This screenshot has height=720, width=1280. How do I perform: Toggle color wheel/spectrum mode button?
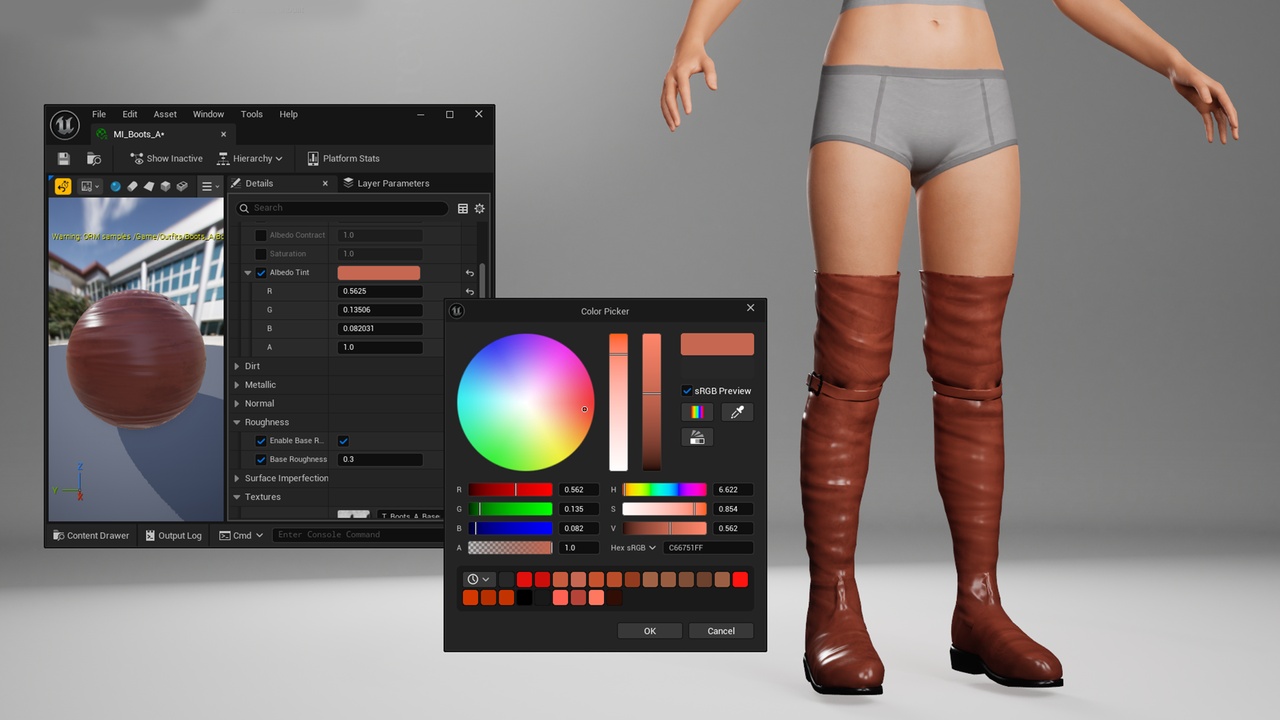pos(697,412)
